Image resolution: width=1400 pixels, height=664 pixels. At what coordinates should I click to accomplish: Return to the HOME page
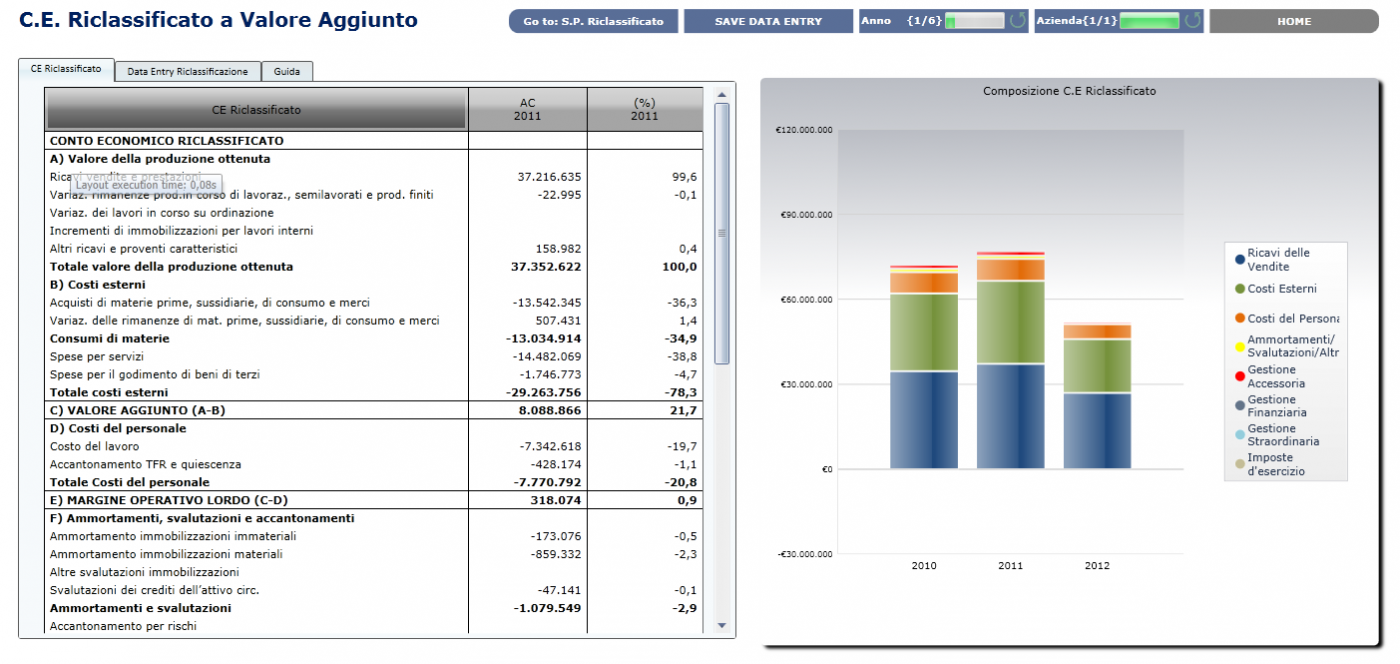coord(1294,21)
